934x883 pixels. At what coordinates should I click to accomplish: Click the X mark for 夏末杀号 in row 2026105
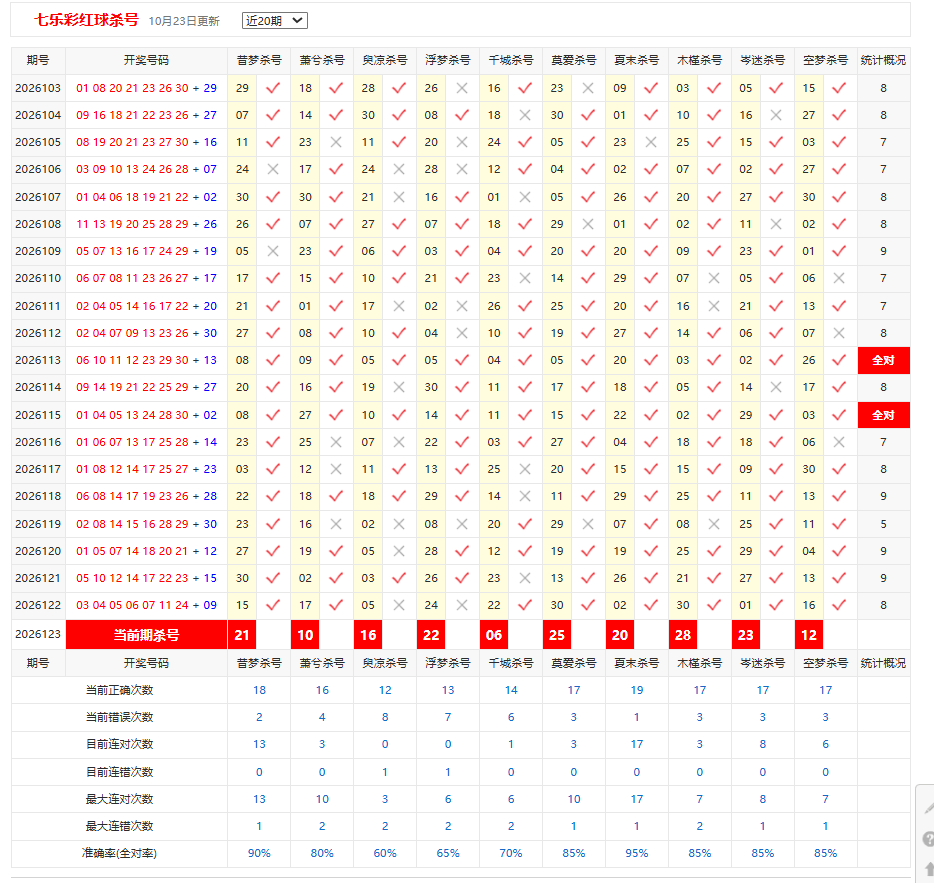651,142
